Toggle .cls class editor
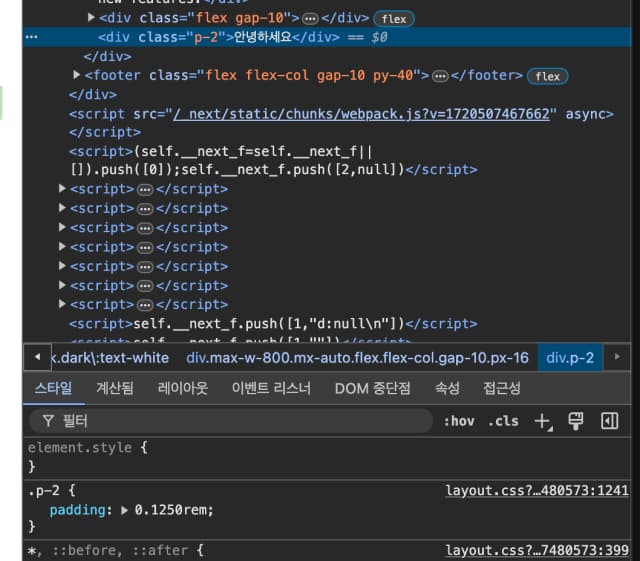The width and height of the screenshot is (640, 561). click(504, 421)
